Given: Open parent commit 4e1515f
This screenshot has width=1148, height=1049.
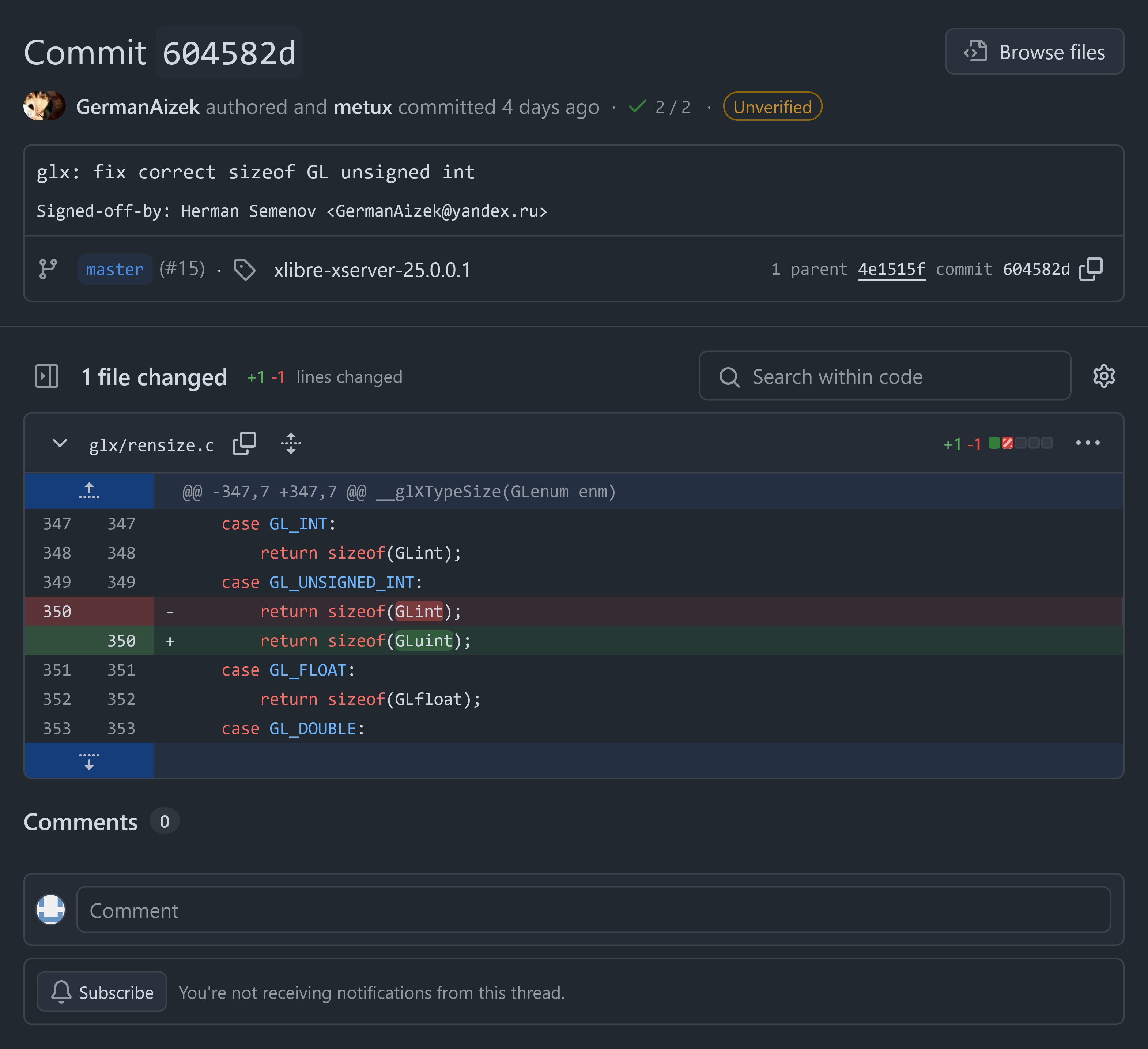Looking at the screenshot, I should [891, 269].
